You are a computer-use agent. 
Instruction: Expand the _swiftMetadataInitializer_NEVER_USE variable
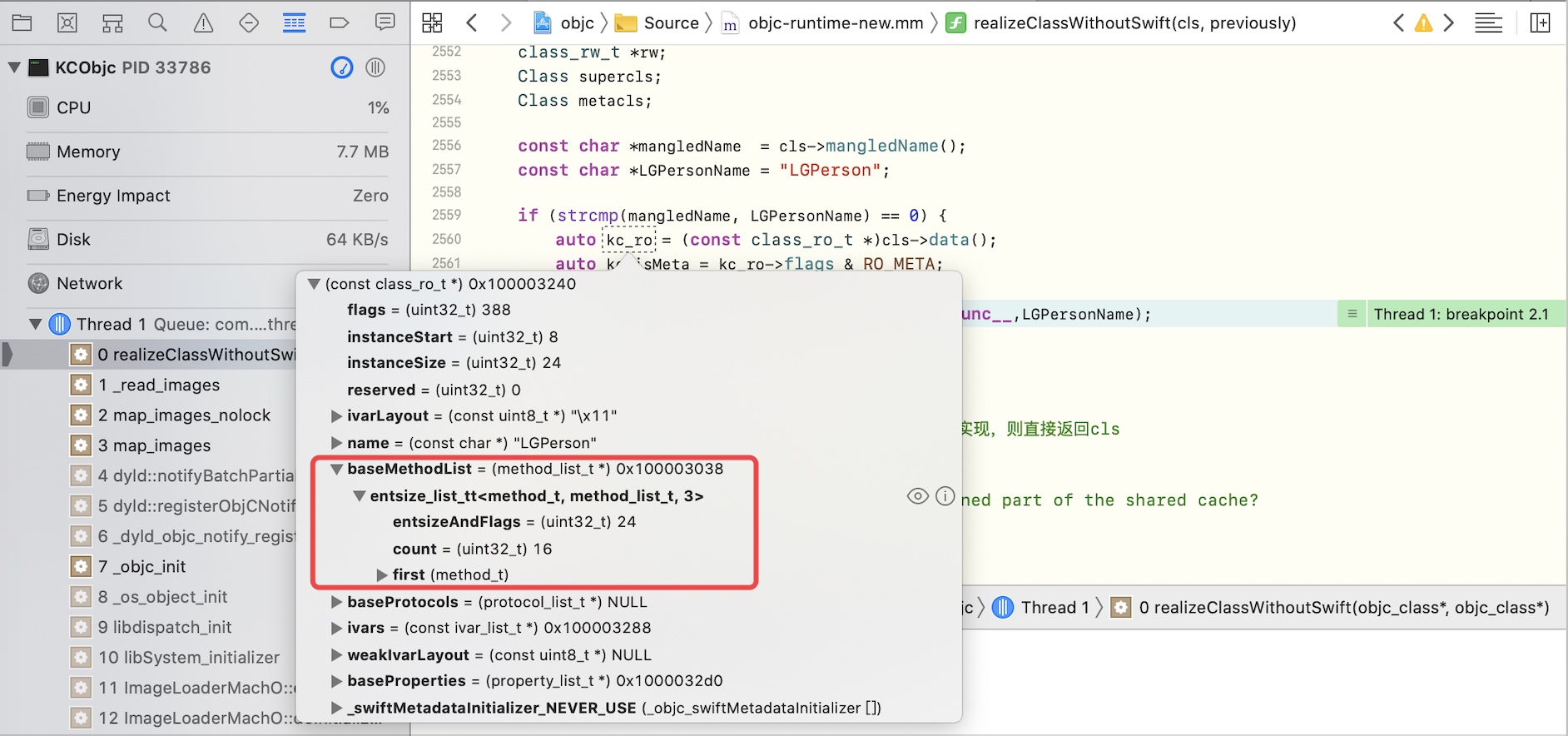pos(336,709)
